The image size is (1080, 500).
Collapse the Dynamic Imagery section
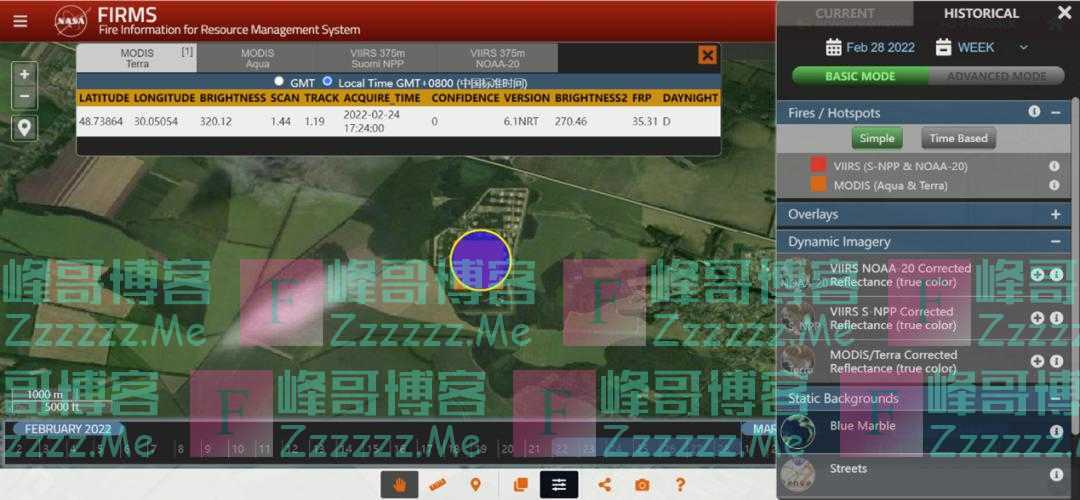click(x=1055, y=242)
